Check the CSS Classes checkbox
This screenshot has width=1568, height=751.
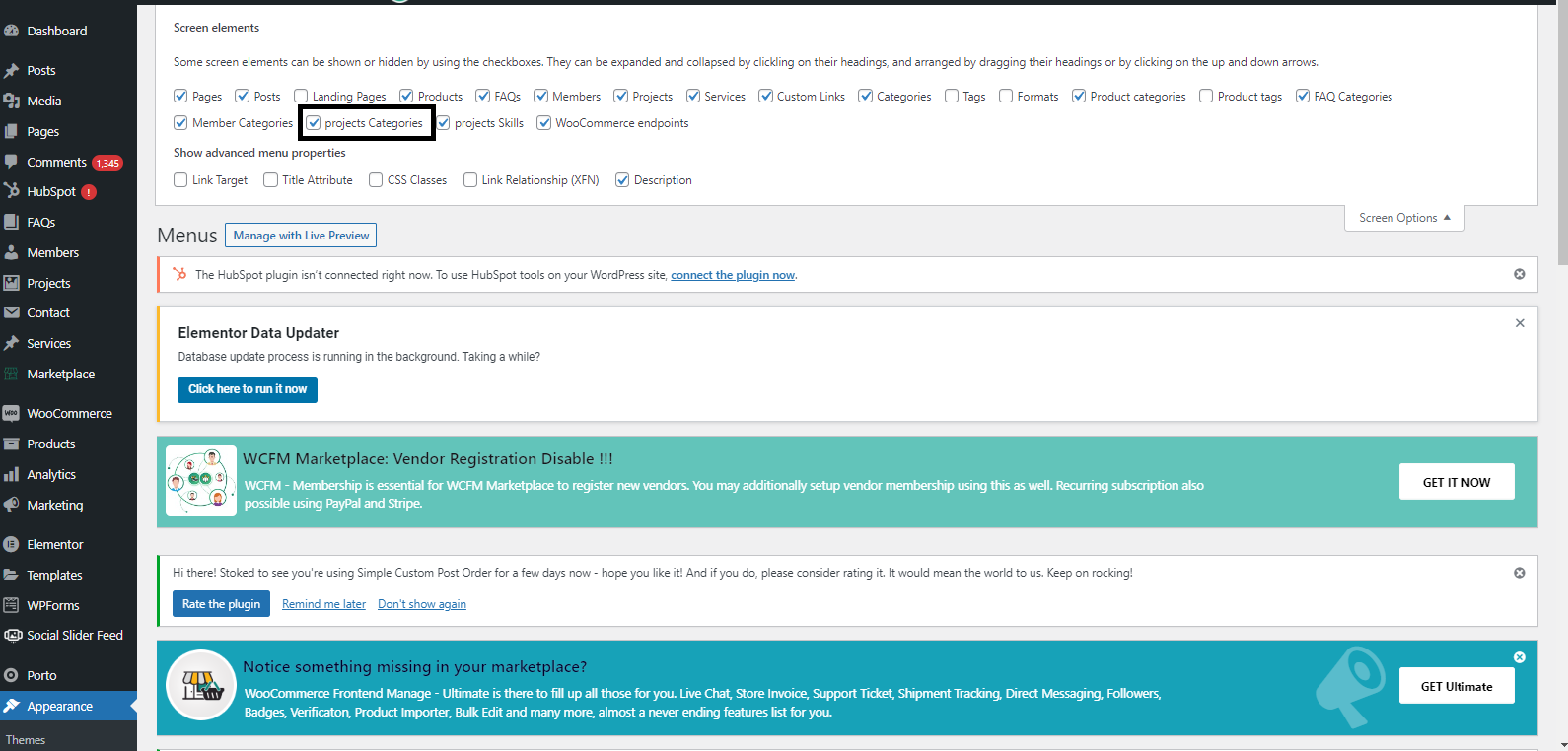click(x=376, y=180)
